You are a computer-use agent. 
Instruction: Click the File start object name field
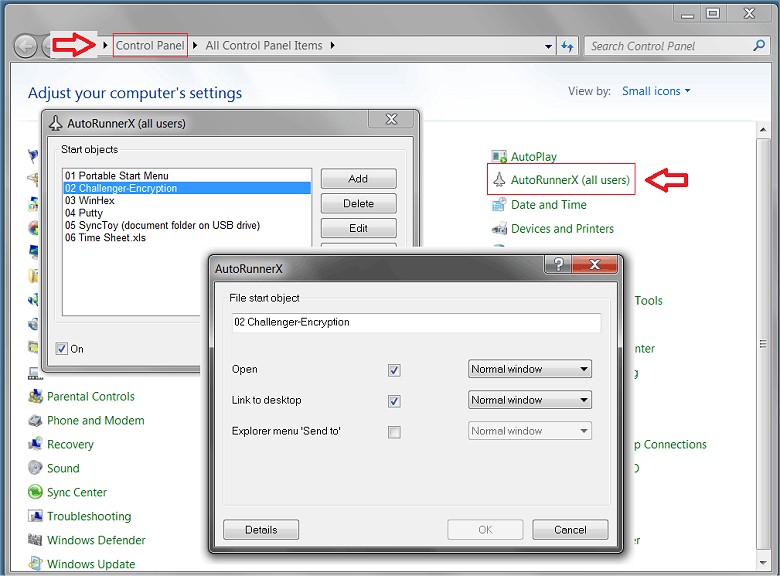416,322
